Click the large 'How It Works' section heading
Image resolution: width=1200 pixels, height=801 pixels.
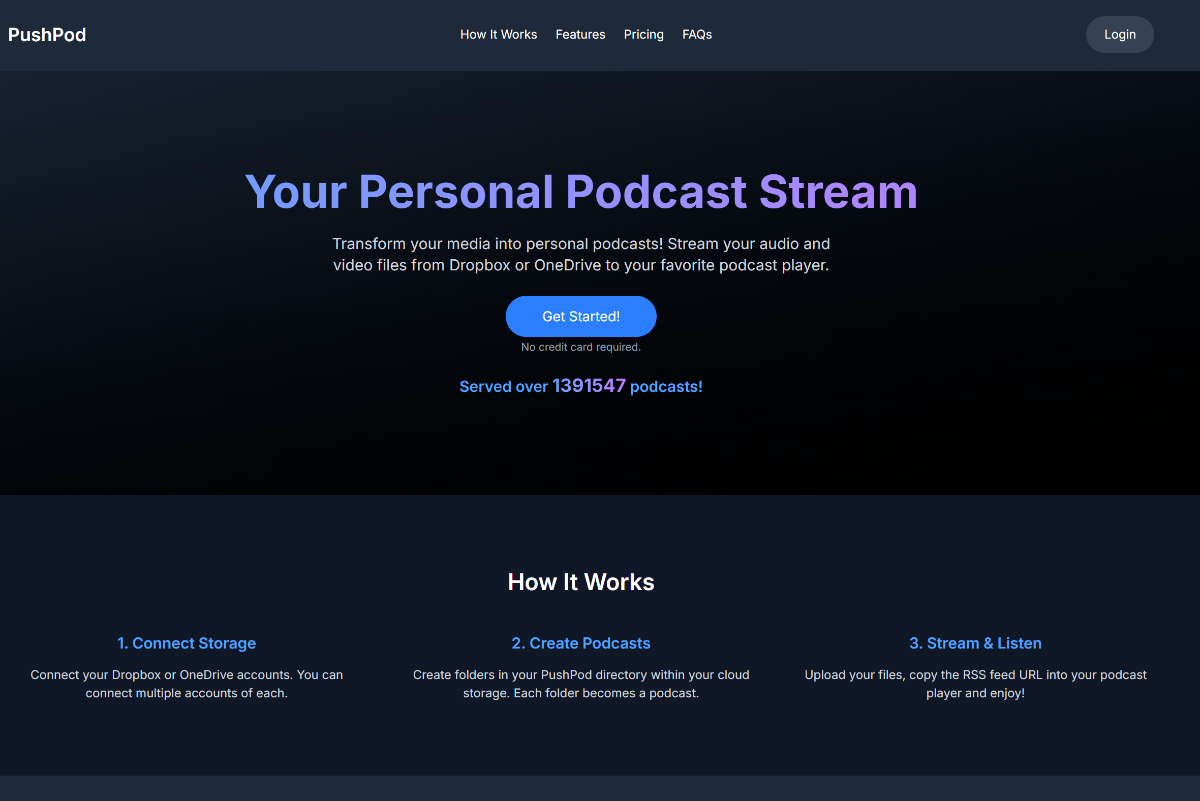581,582
